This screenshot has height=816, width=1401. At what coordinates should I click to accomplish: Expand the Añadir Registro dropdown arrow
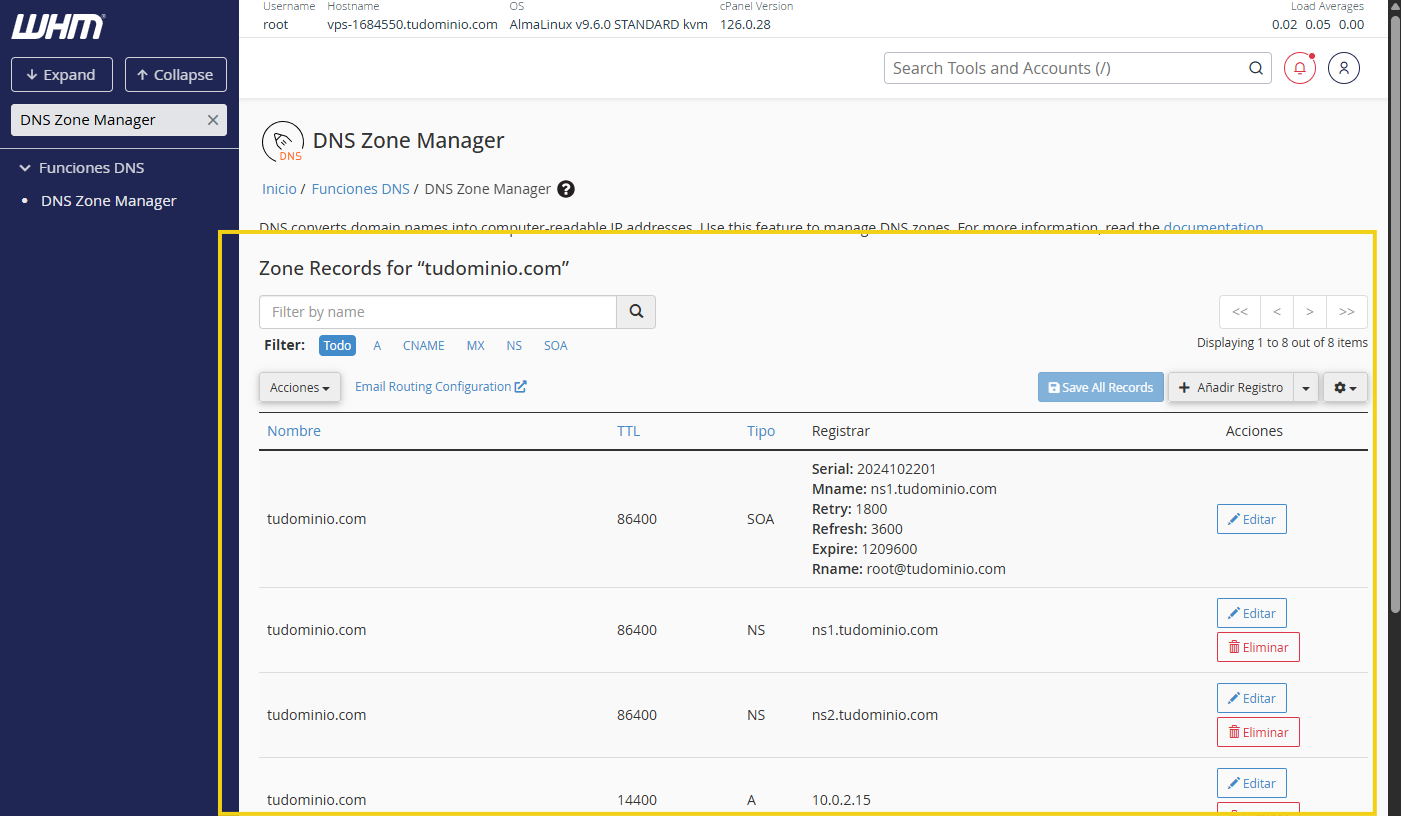pos(1306,387)
